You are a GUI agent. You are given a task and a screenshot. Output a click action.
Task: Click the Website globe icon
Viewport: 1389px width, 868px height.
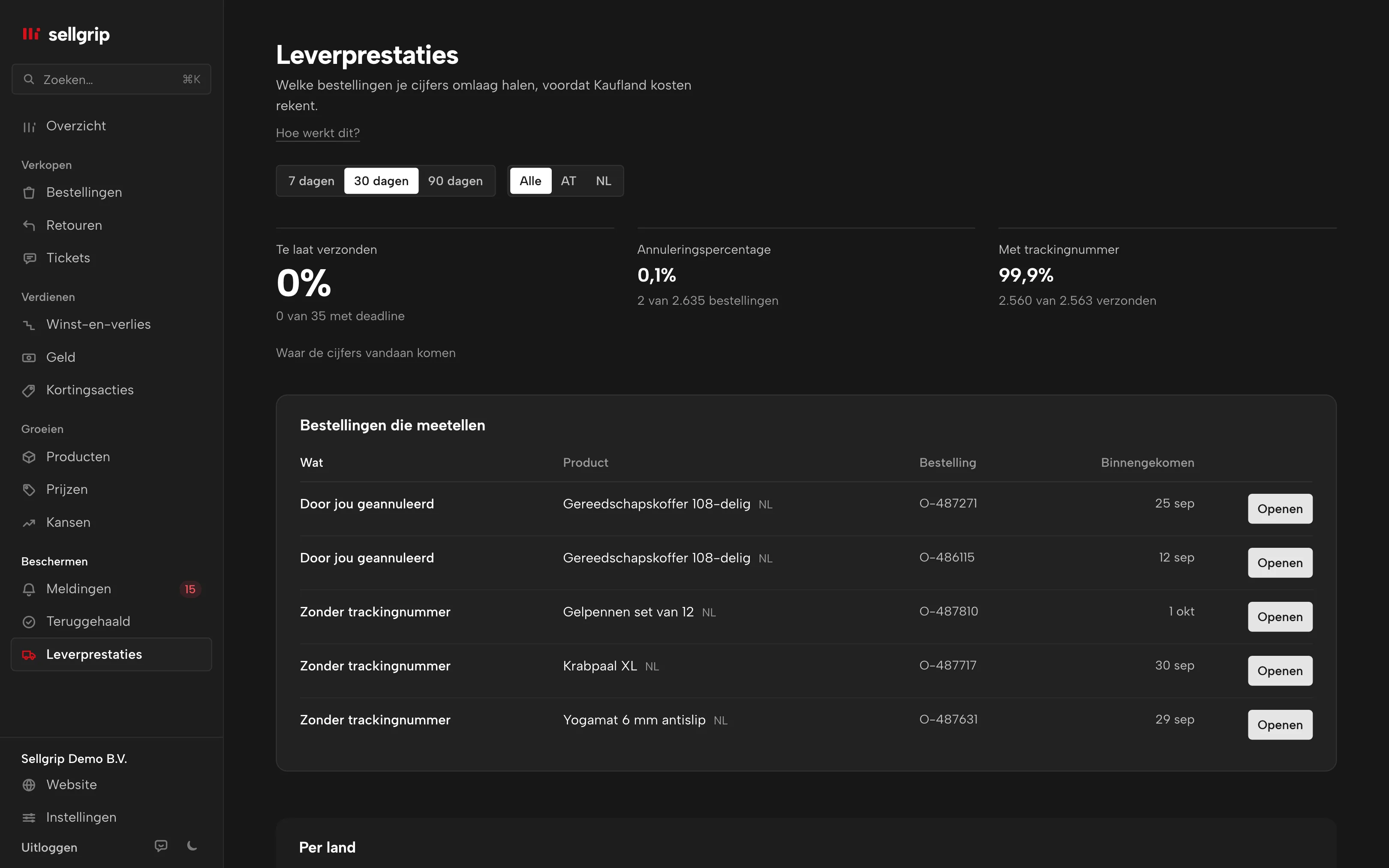point(29,785)
